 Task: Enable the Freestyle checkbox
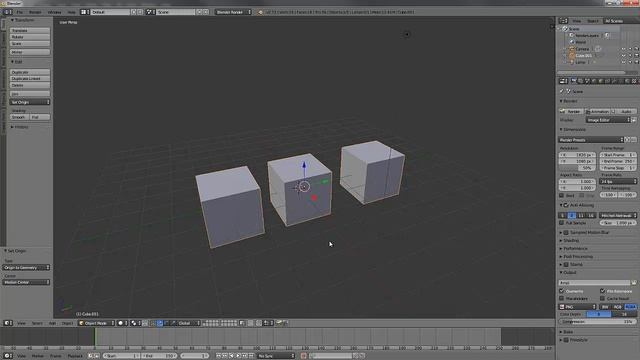[x=566, y=340]
